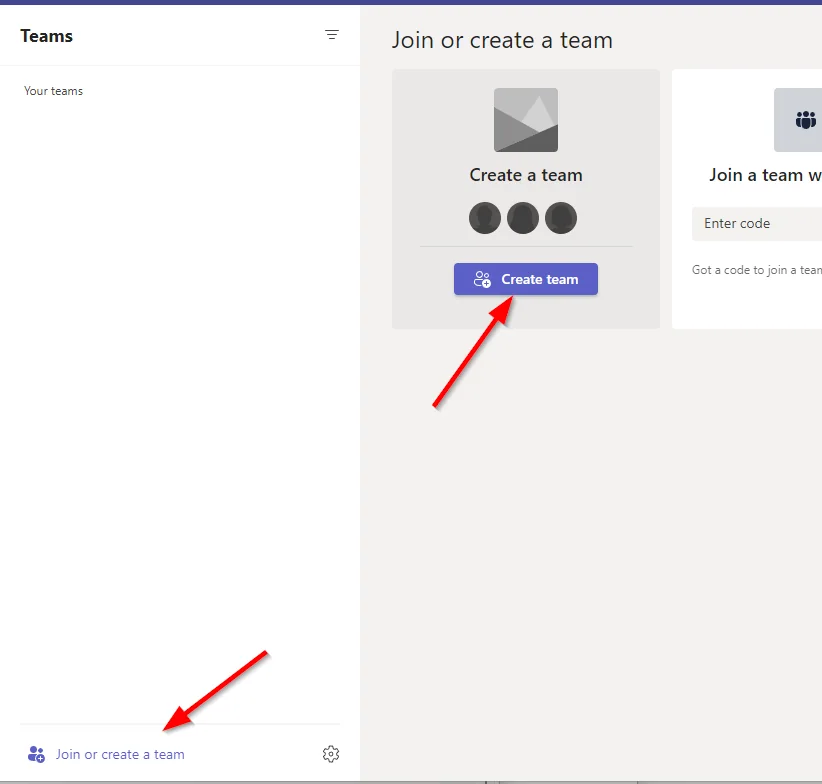The height and width of the screenshot is (784, 822).
Task: Open the teams filter icon
Action: pyautogui.click(x=331, y=35)
